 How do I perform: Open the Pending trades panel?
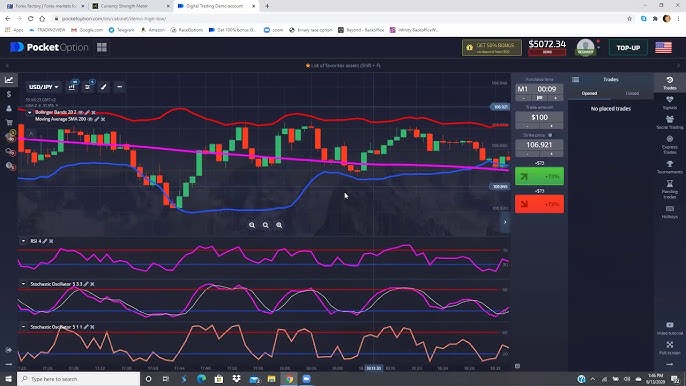point(669,189)
